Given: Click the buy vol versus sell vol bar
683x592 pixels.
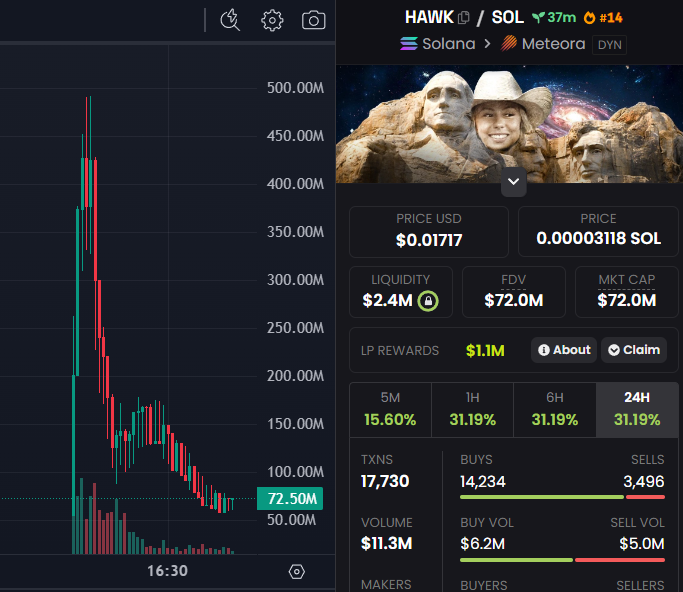Looking at the screenshot, I should [562, 560].
